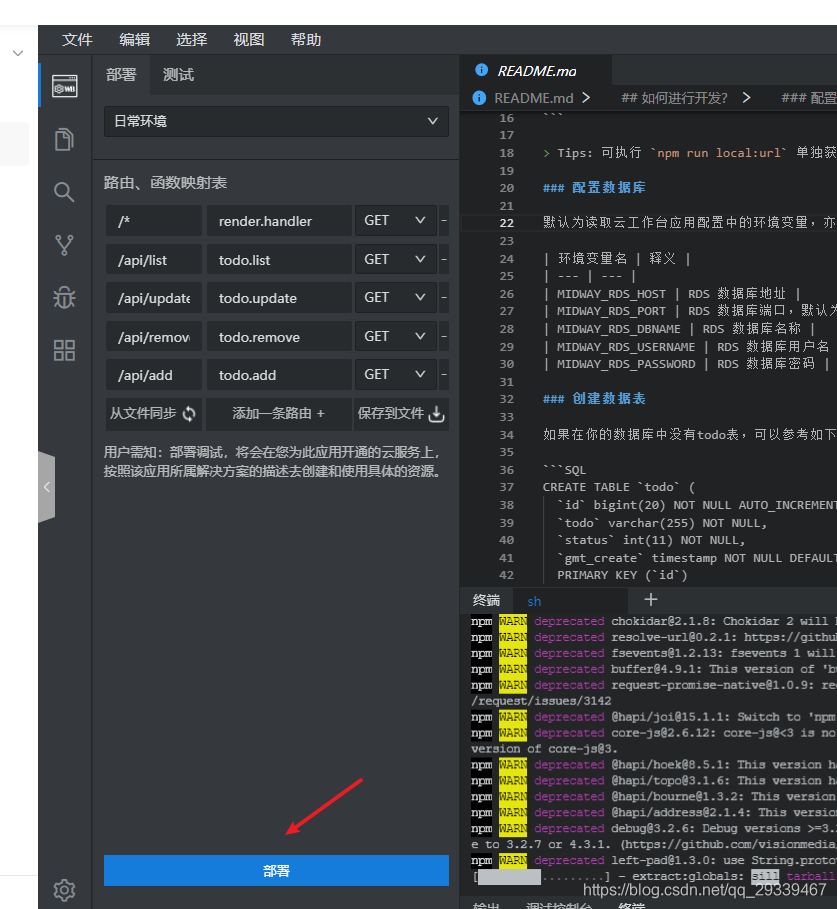Click info icon in README.md breadcrumb

pyautogui.click(x=479, y=97)
